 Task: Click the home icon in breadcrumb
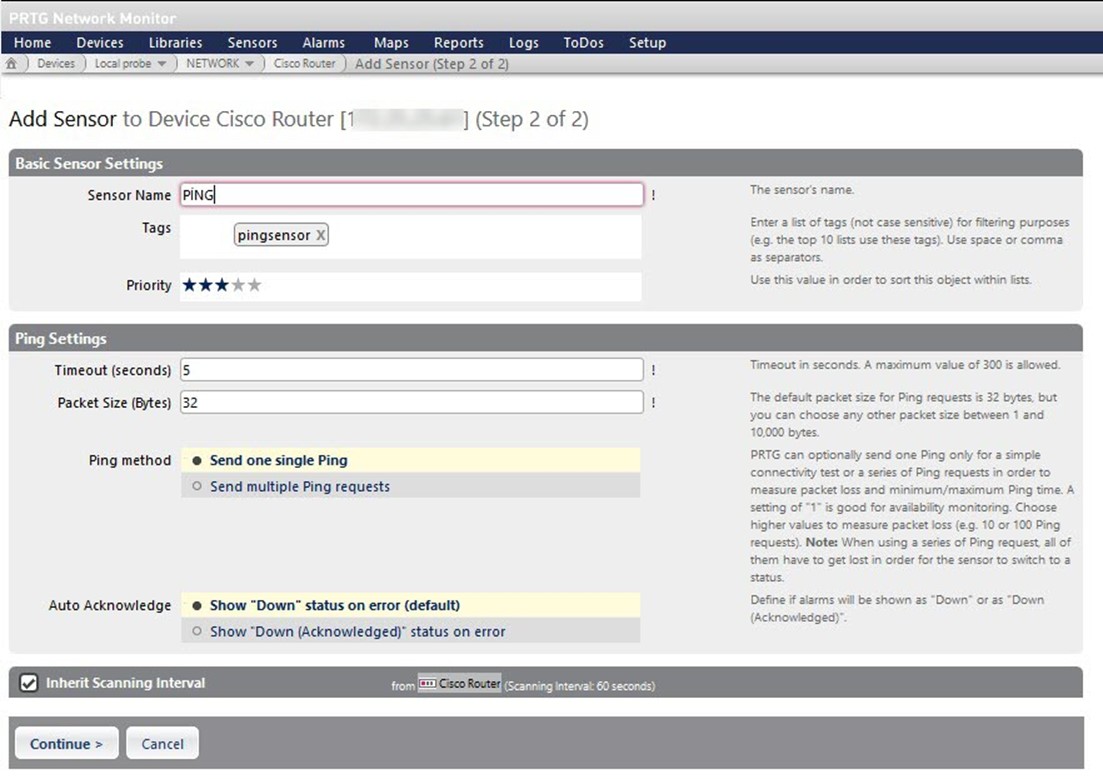(11, 63)
